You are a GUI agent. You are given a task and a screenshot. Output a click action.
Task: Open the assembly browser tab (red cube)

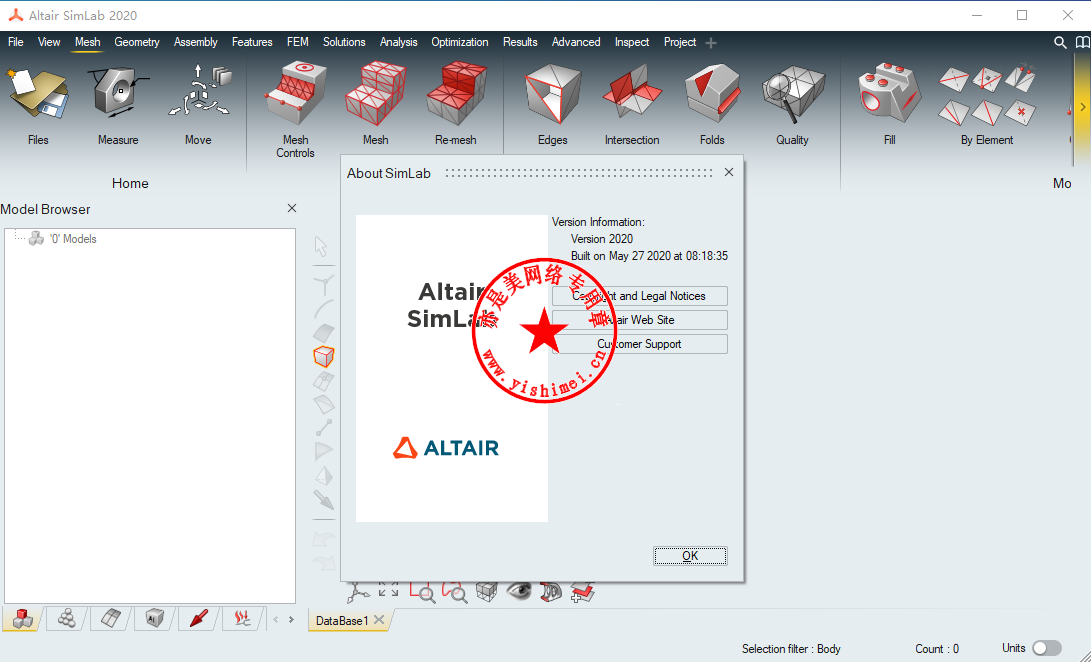(22, 619)
